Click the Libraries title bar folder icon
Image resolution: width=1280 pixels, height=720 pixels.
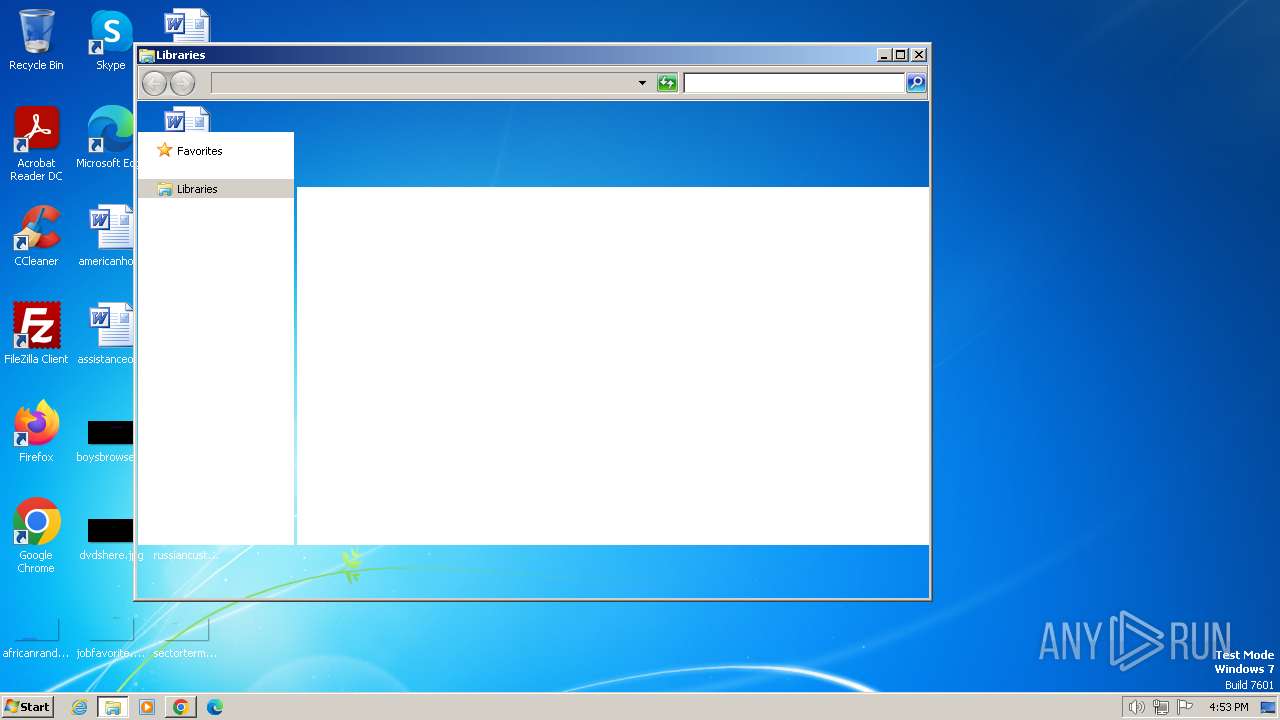(146, 55)
